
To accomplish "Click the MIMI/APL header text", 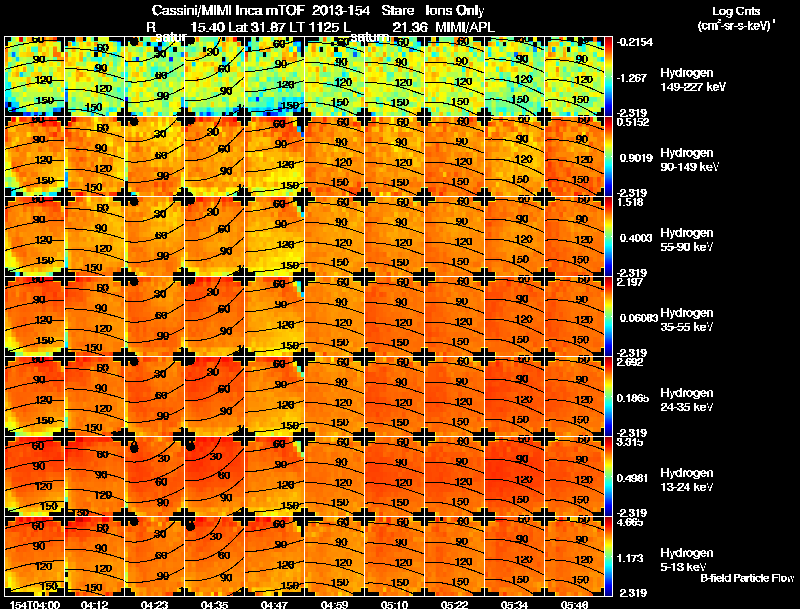I will tap(465, 27).
